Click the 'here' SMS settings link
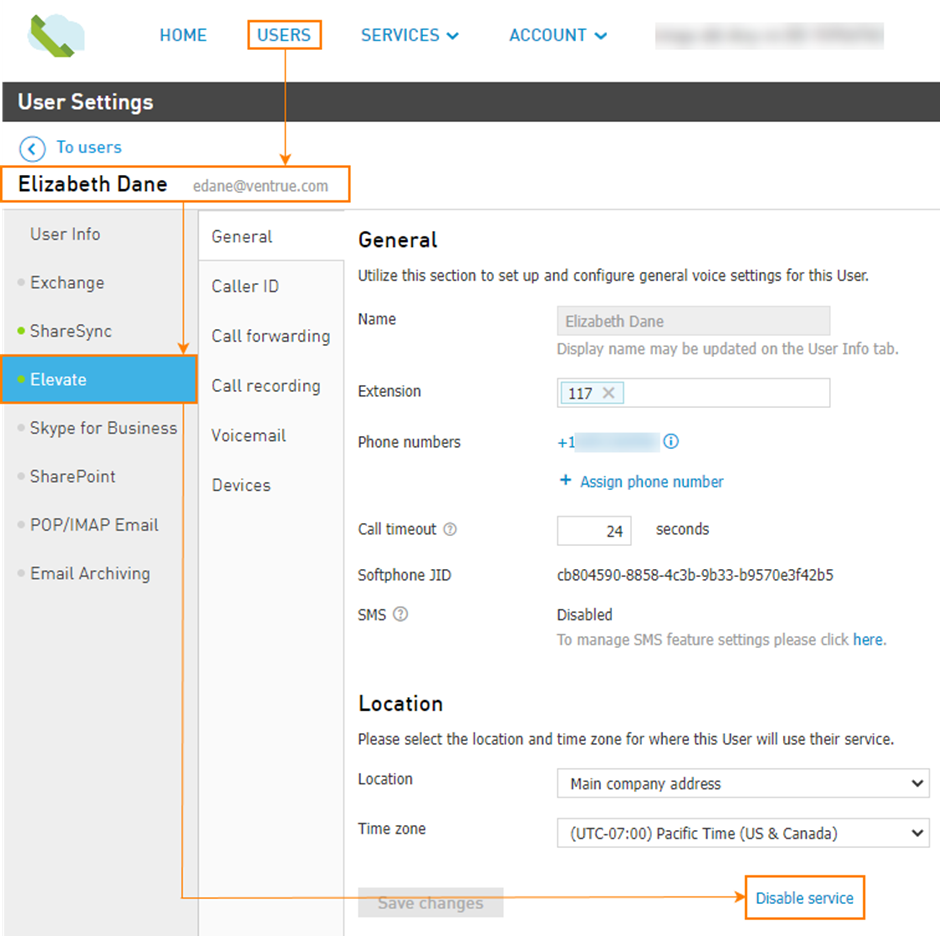The width and height of the screenshot is (940, 936). click(867, 640)
